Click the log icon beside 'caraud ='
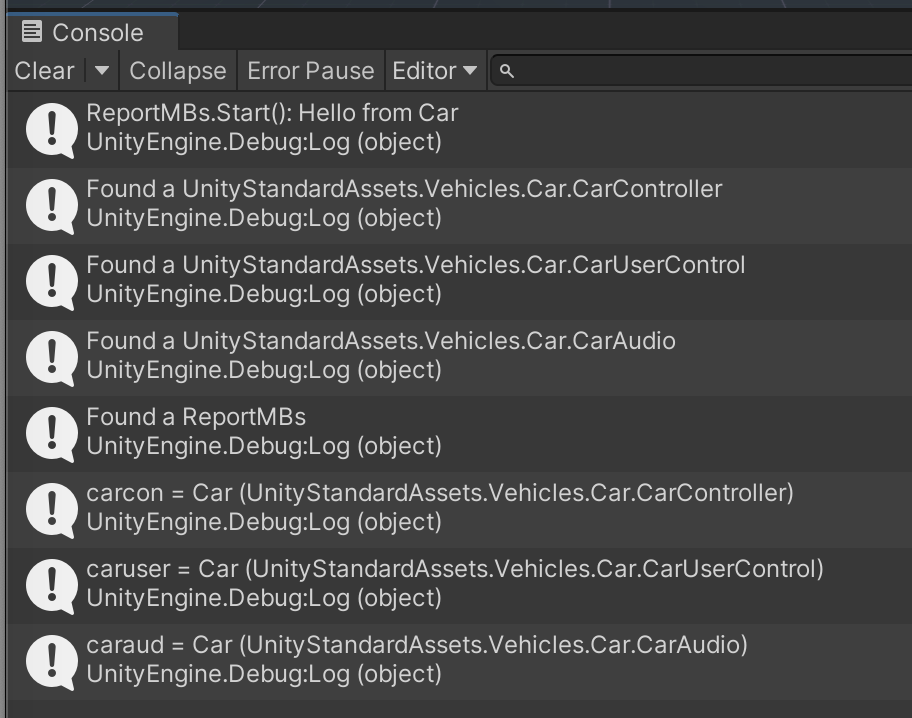Image resolution: width=912 pixels, height=718 pixels. click(x=50, y=661)
